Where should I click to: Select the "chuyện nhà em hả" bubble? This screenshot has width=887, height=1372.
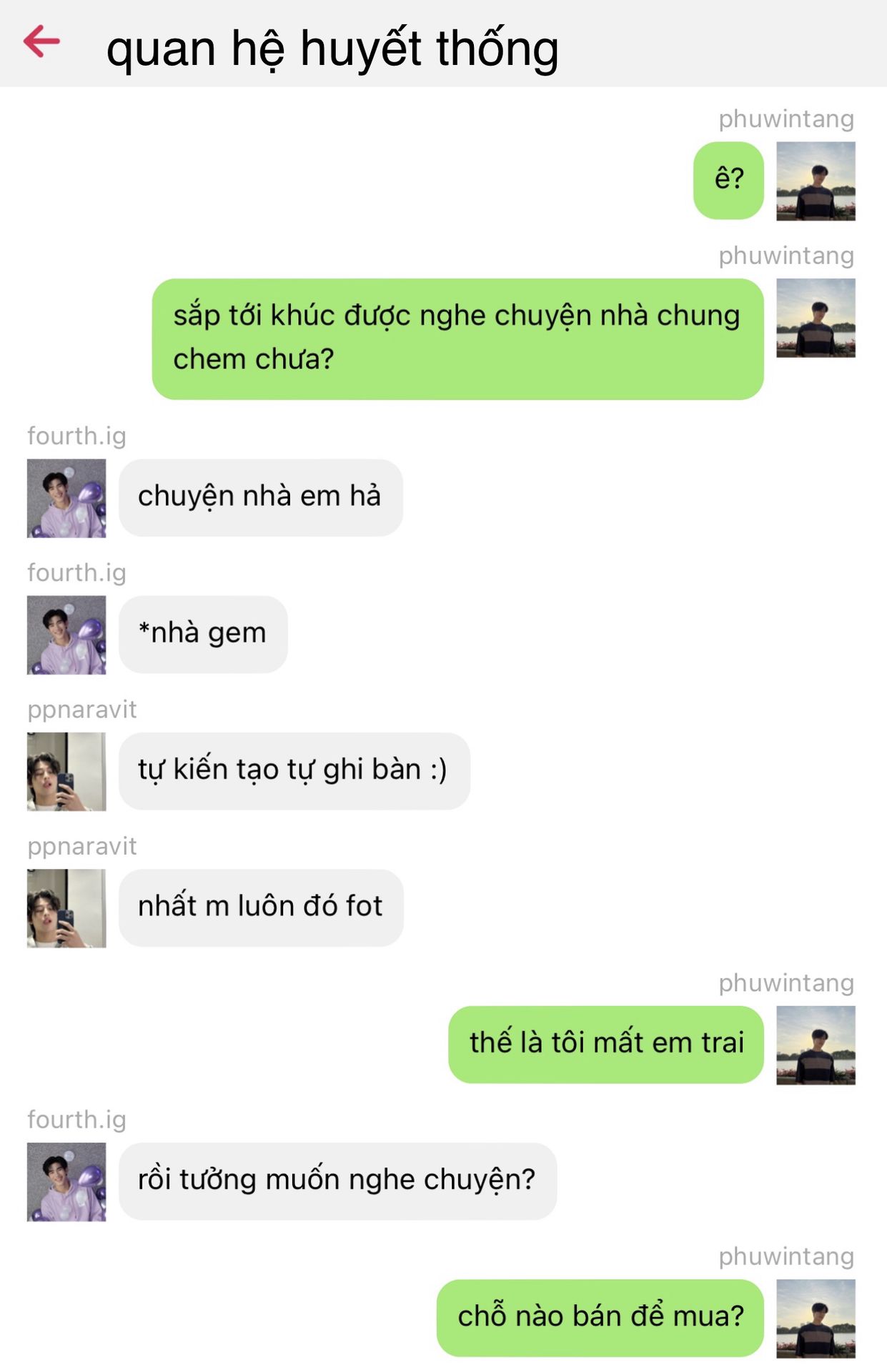pos(261,497)
